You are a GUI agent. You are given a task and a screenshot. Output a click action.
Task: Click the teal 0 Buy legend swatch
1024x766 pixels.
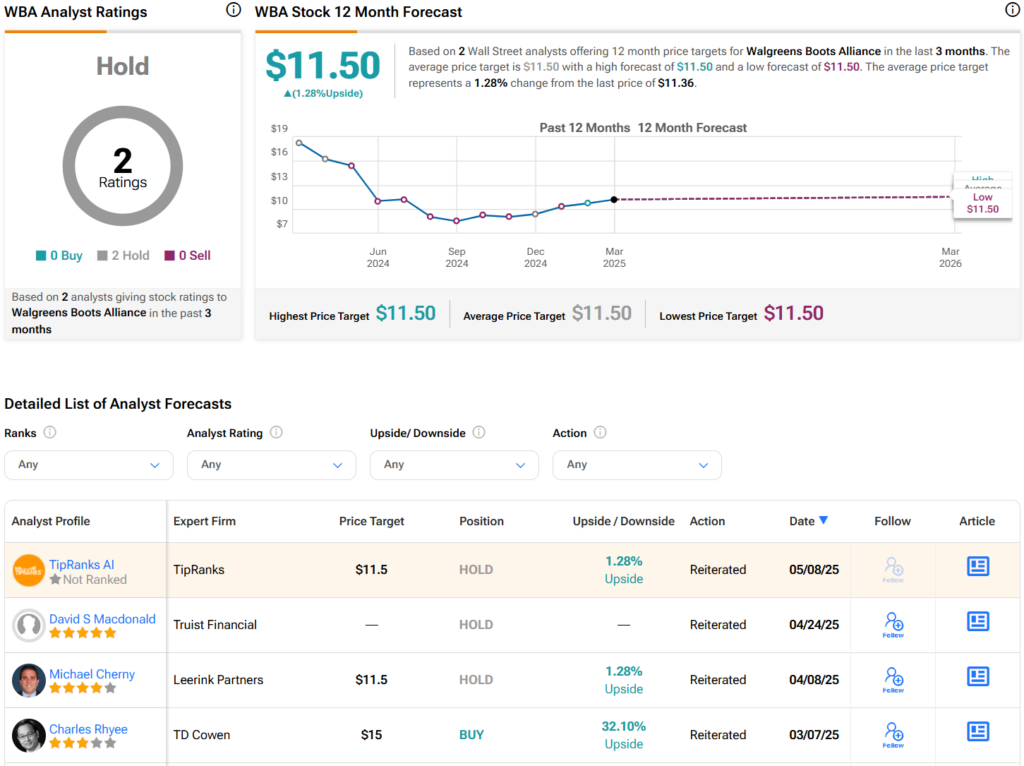coord(40,255)
